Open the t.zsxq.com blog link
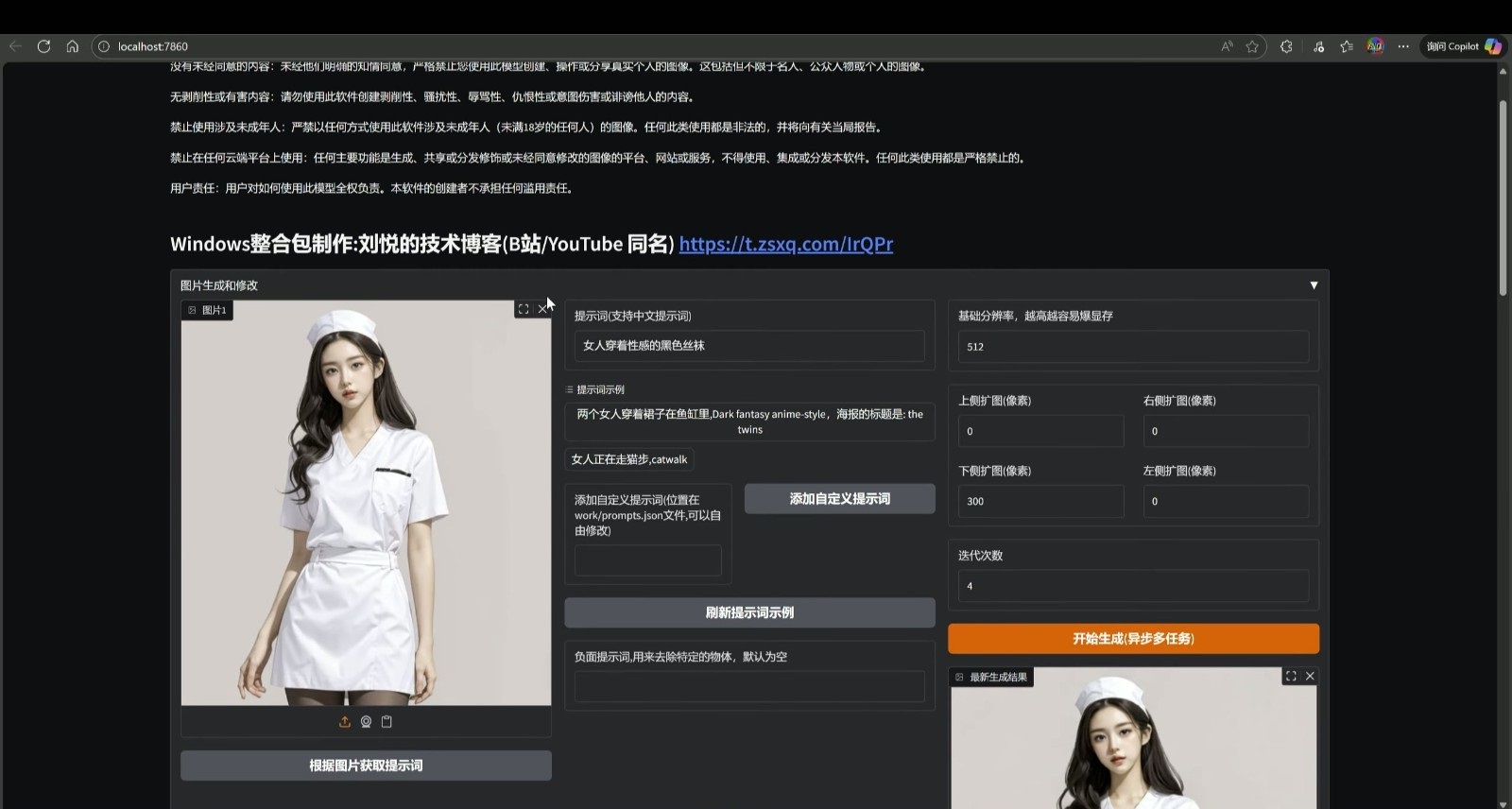The width and height of the screenshot is (1512, 809). (785, 244)
